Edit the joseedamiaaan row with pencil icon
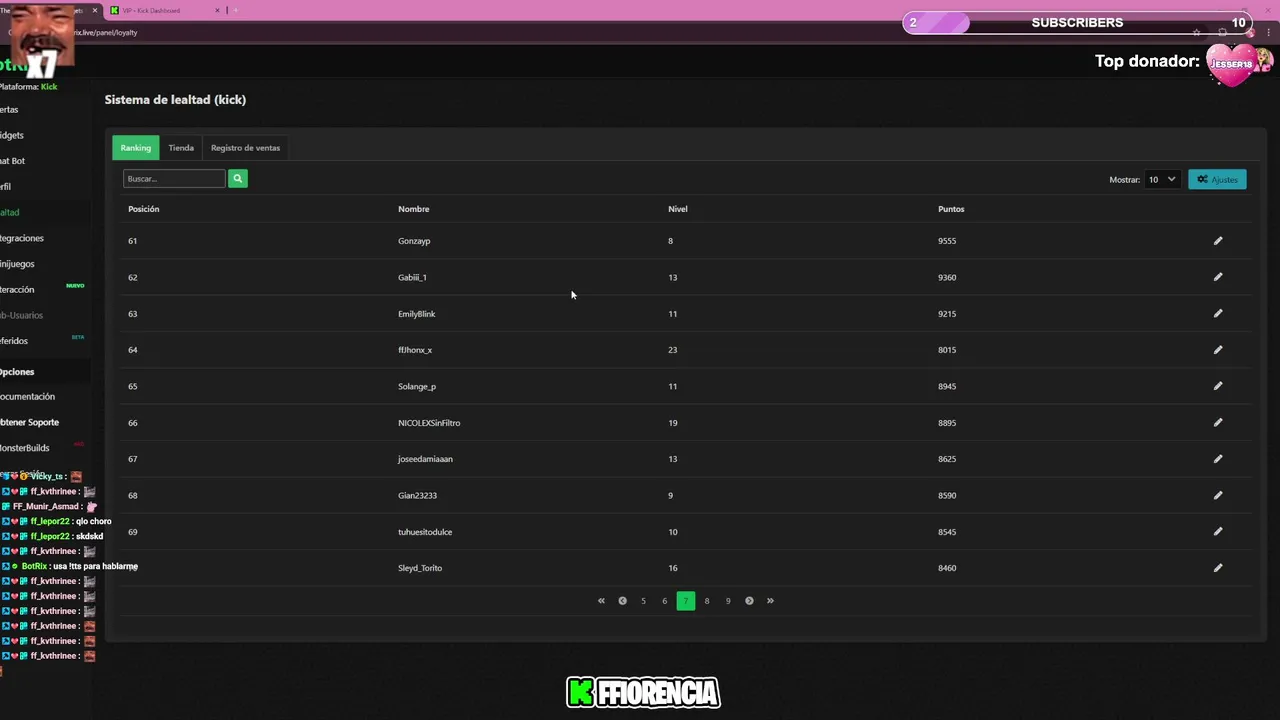The height and width of the screenshot is (720, 1280). (1218, 459)
